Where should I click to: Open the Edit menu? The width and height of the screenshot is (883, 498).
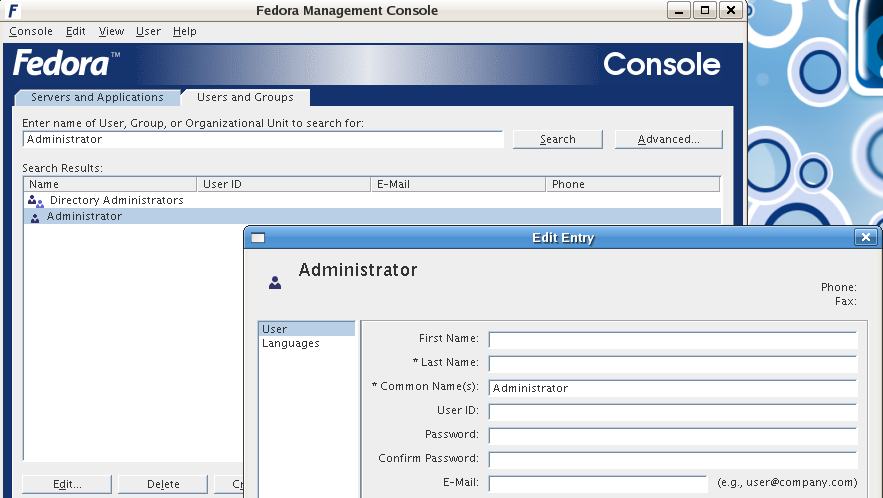pyautogui.click(x=75, y=32)
